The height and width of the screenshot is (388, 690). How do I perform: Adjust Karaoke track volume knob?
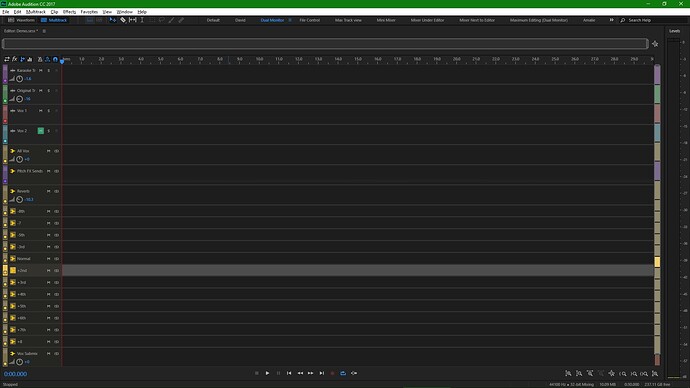[19, 79]
